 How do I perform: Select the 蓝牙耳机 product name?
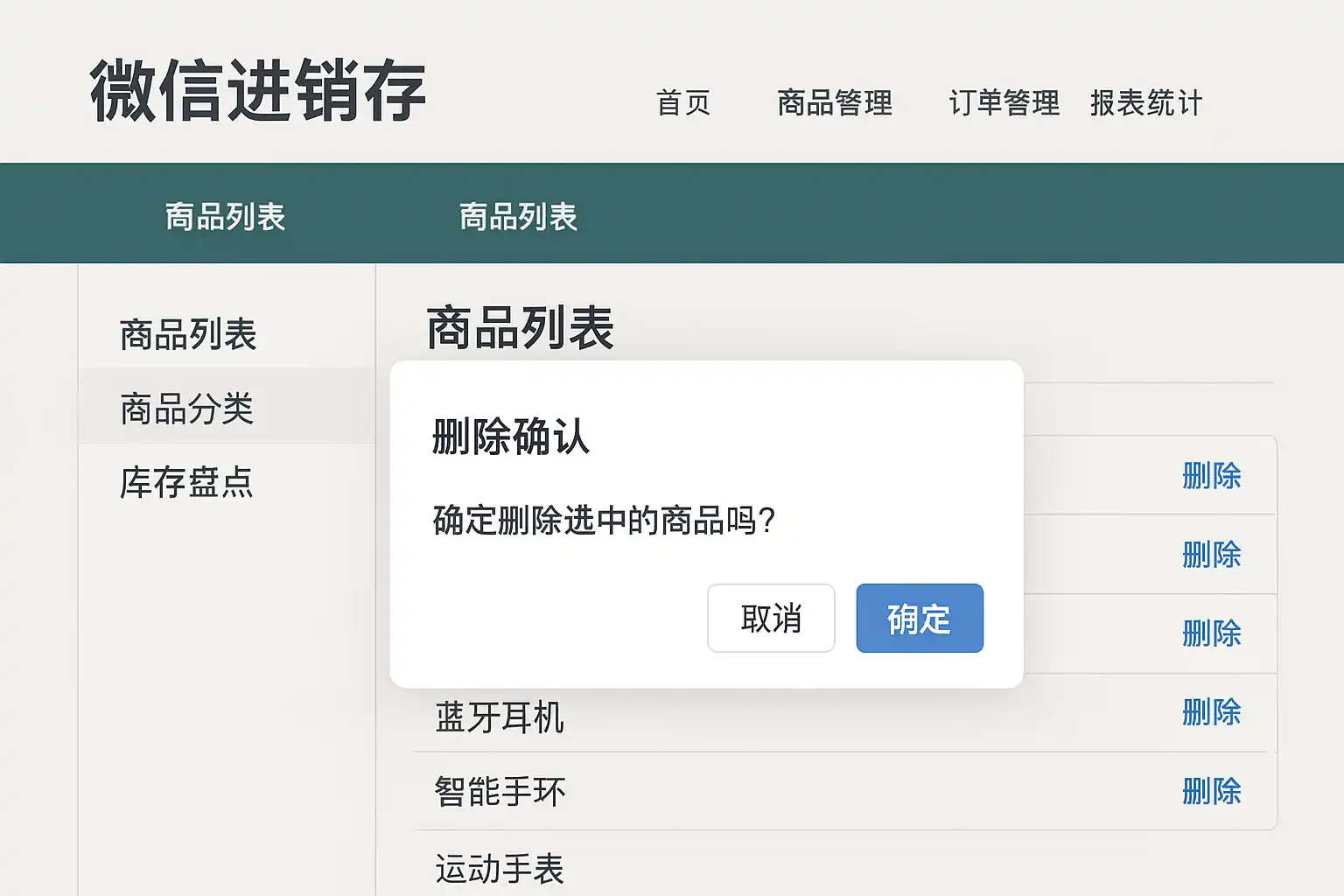point(500,717)
